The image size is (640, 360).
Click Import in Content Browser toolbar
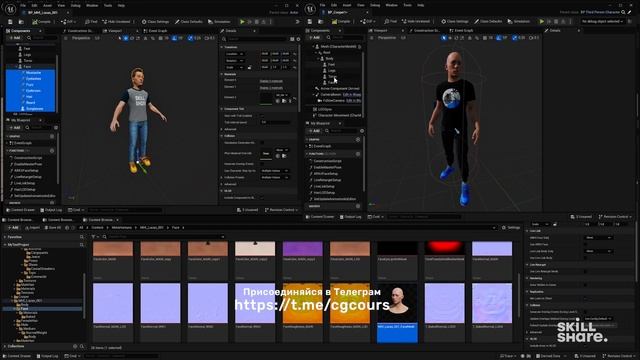coord(31,227)
